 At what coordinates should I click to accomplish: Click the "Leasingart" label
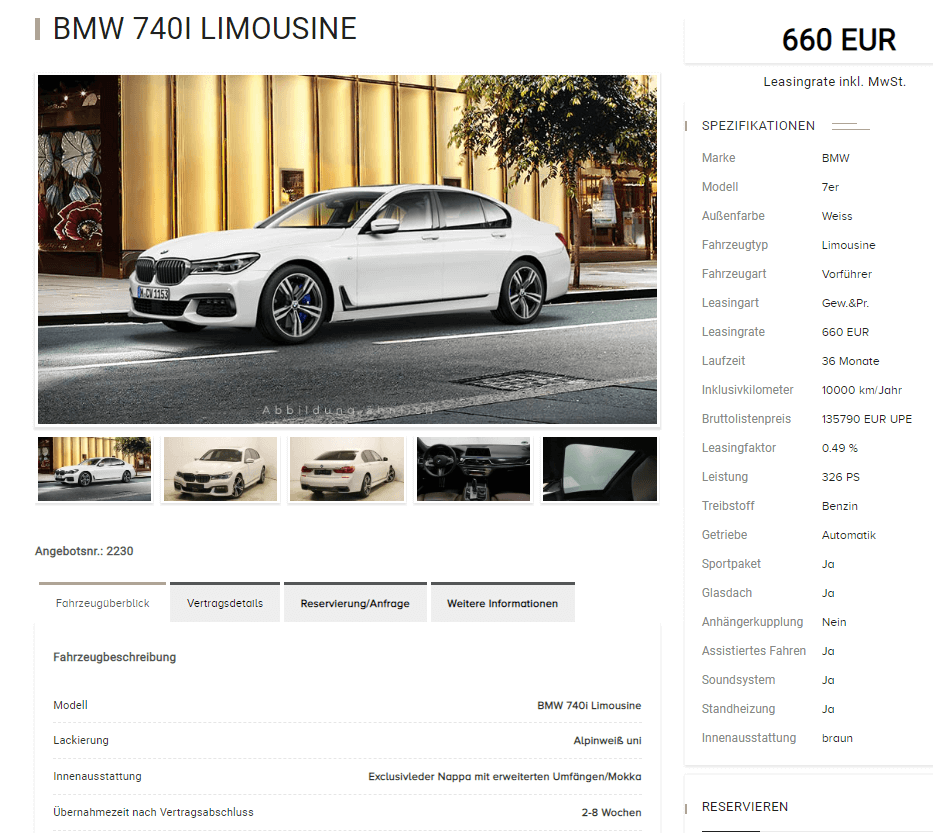730,303
